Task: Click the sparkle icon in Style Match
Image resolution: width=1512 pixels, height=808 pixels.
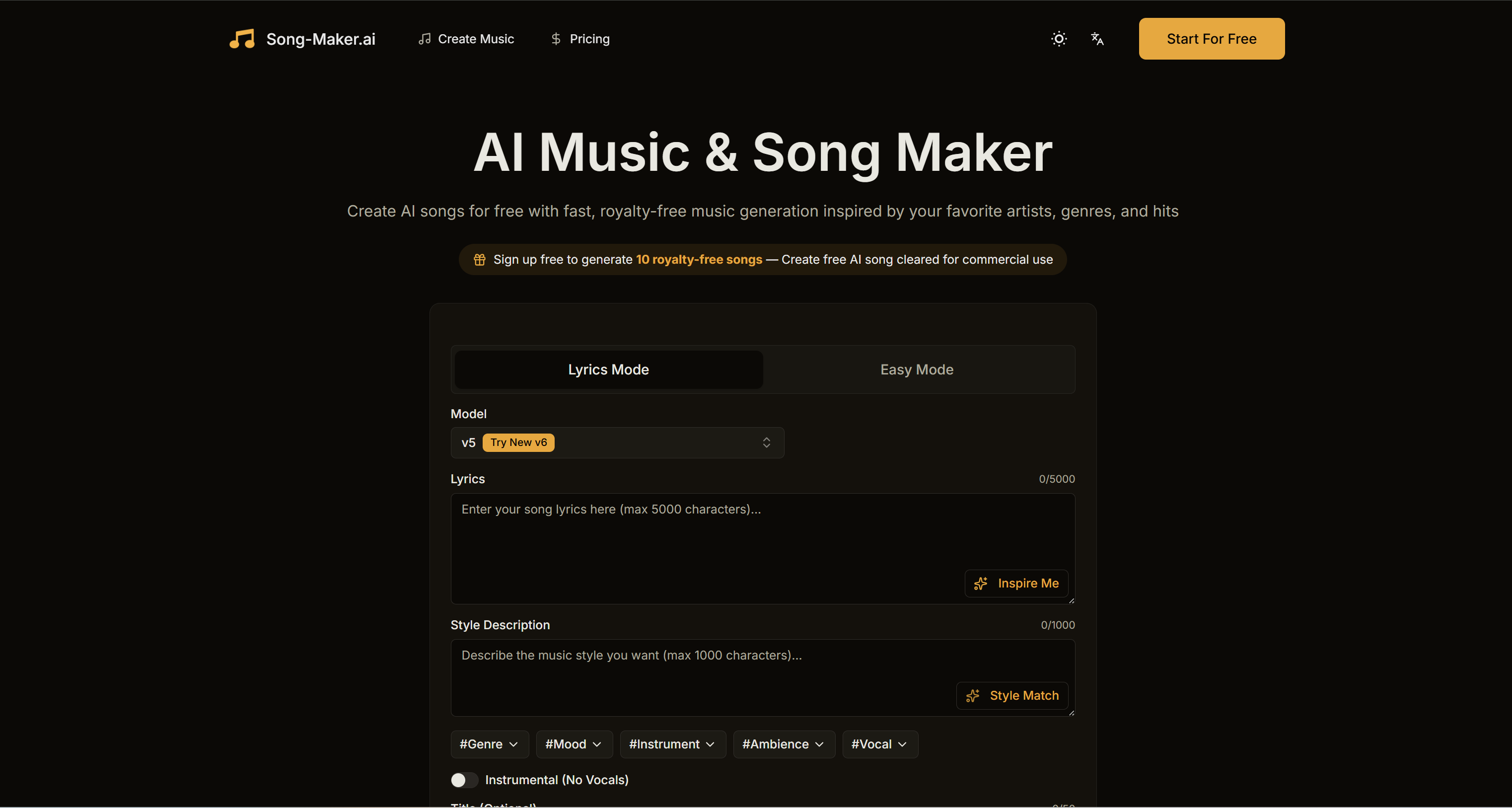Action: tap(973, 696)
